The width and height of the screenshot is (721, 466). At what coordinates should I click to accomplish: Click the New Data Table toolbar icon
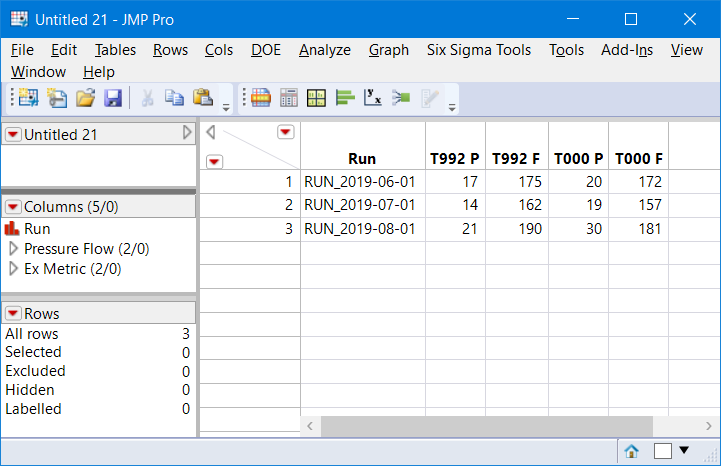pyautogui.click(x=29, y=98)
